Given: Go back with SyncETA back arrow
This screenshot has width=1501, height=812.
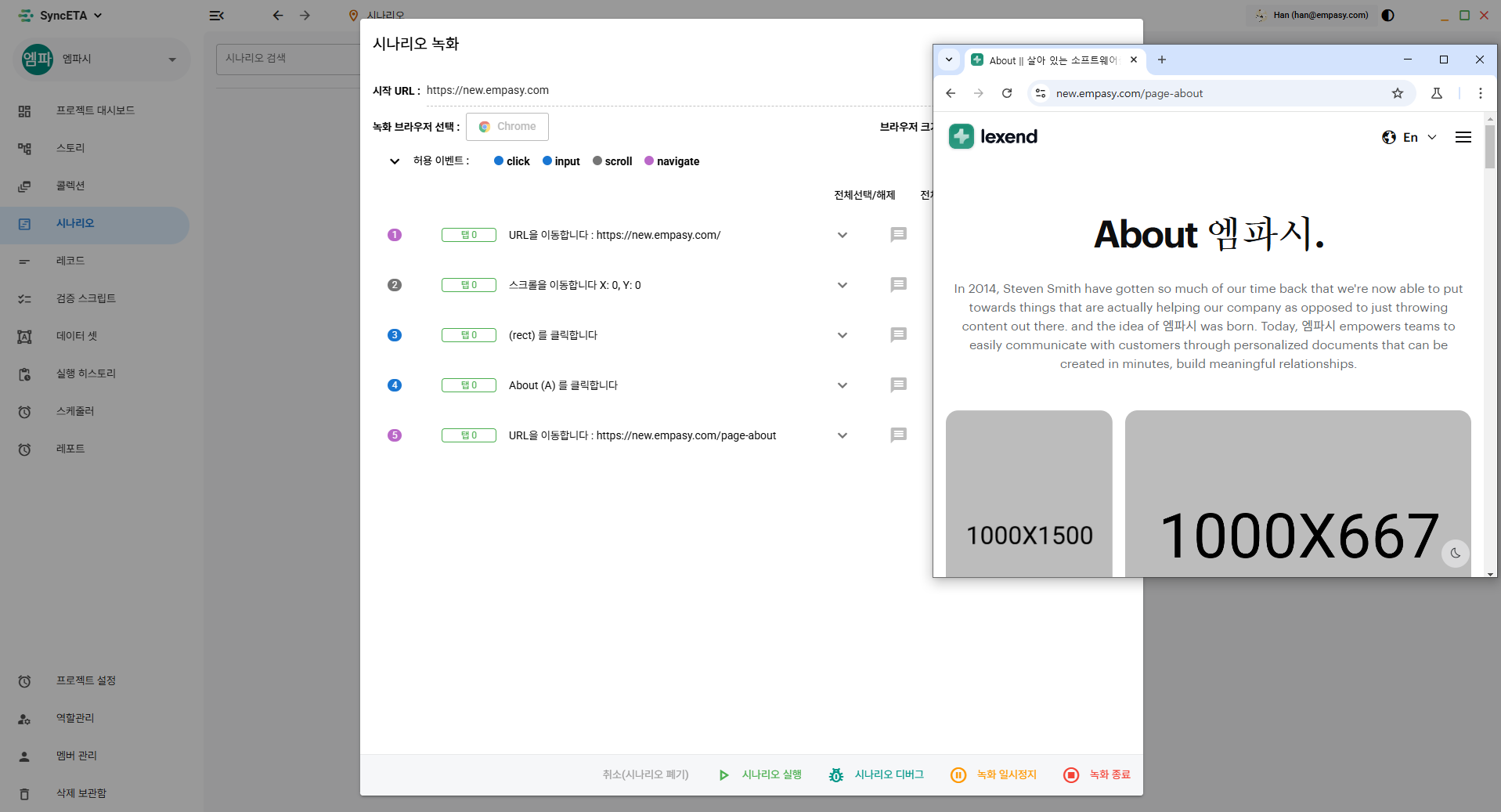Looking at the screenshot, I should 278,16.
